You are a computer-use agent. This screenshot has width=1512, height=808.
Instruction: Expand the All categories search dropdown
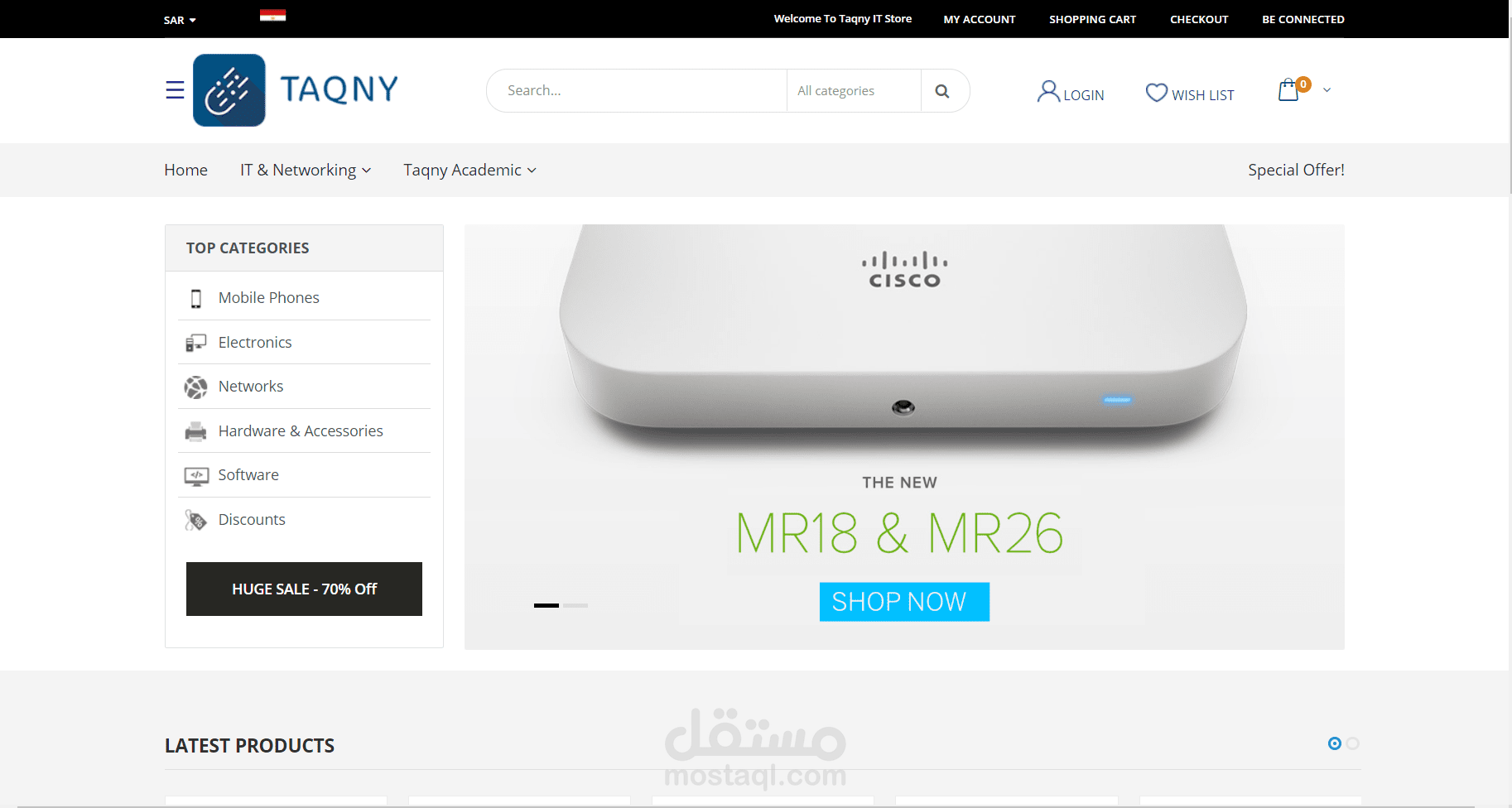coord(854,91)
